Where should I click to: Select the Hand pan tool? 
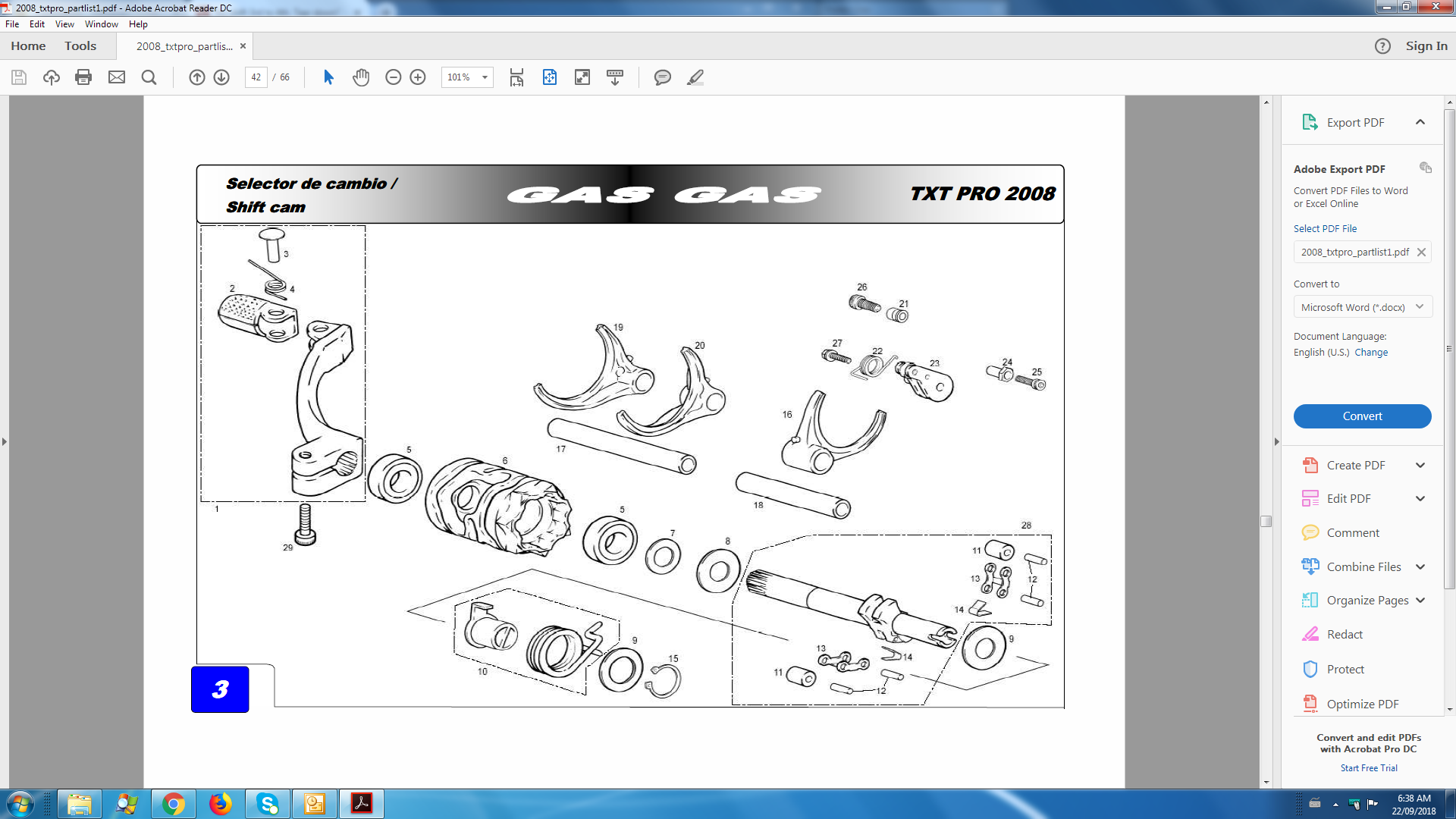(x=361, y=77)
